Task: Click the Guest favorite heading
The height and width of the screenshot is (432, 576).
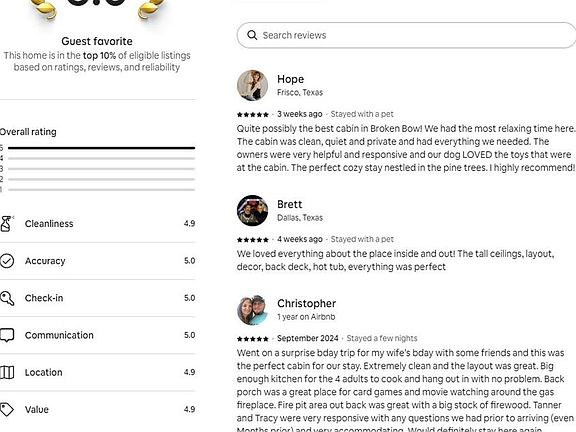Action: pyautogui.click(x=97, y=41)
